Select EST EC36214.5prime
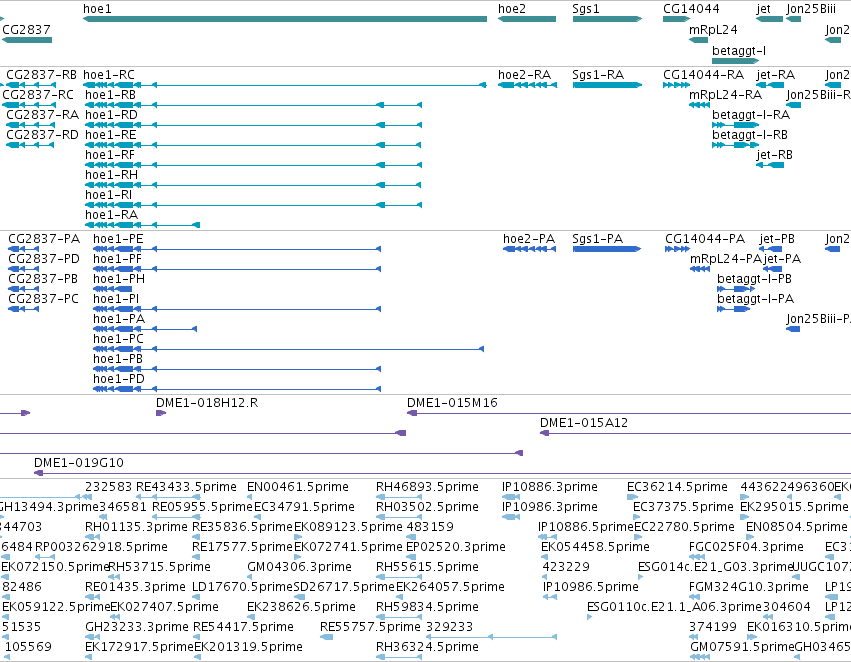This screenshot has height=662, width=851. click(677, 487)
